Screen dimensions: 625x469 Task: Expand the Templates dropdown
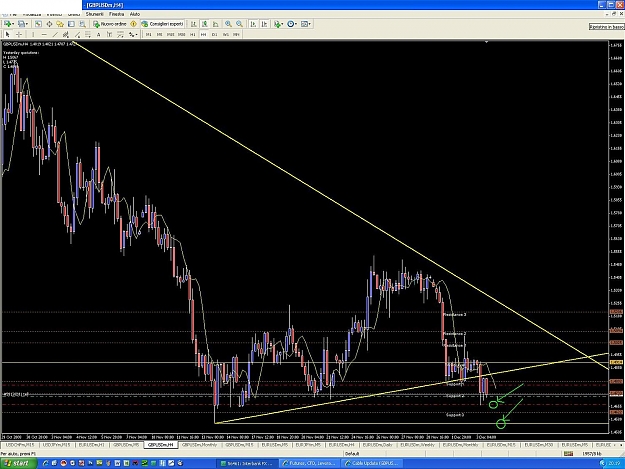[x=310, y=24]
